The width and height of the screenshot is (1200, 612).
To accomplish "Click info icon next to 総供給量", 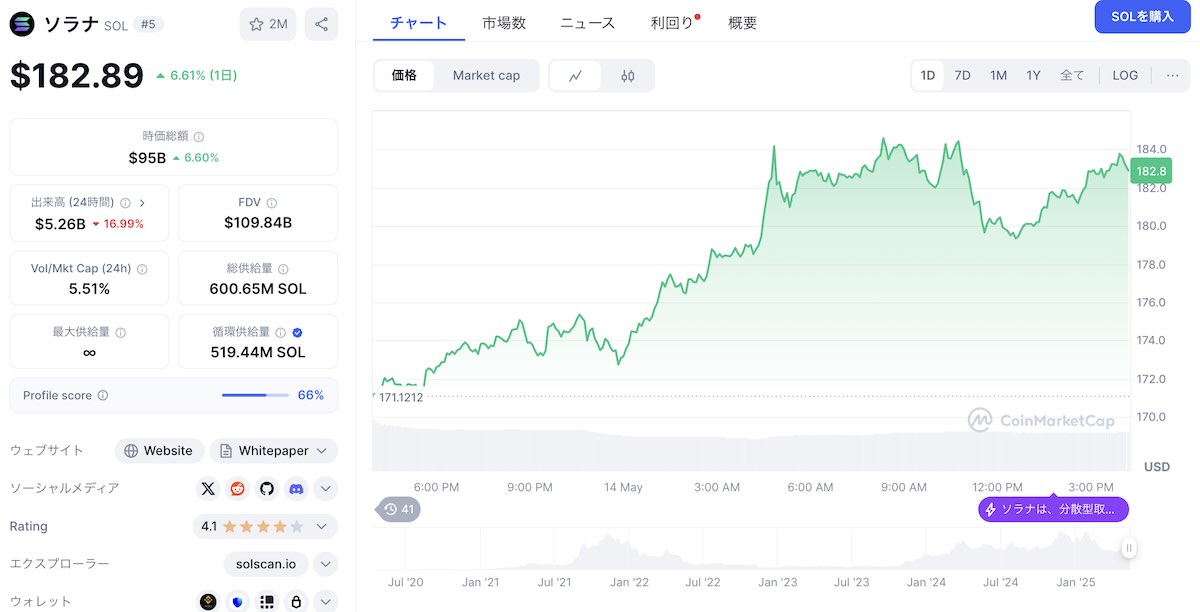I will (283, 269).
